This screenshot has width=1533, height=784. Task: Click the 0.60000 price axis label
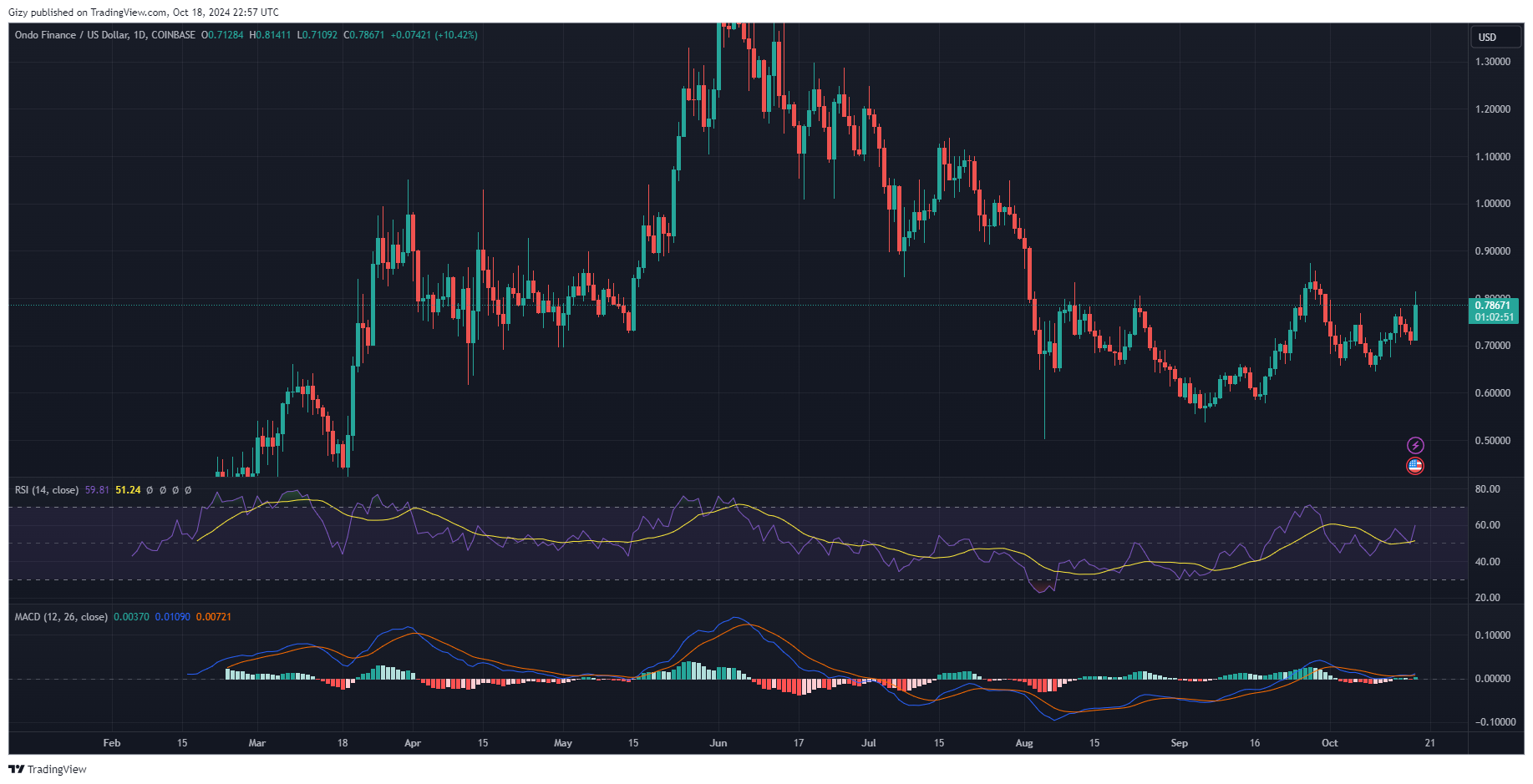(1493, 393)
